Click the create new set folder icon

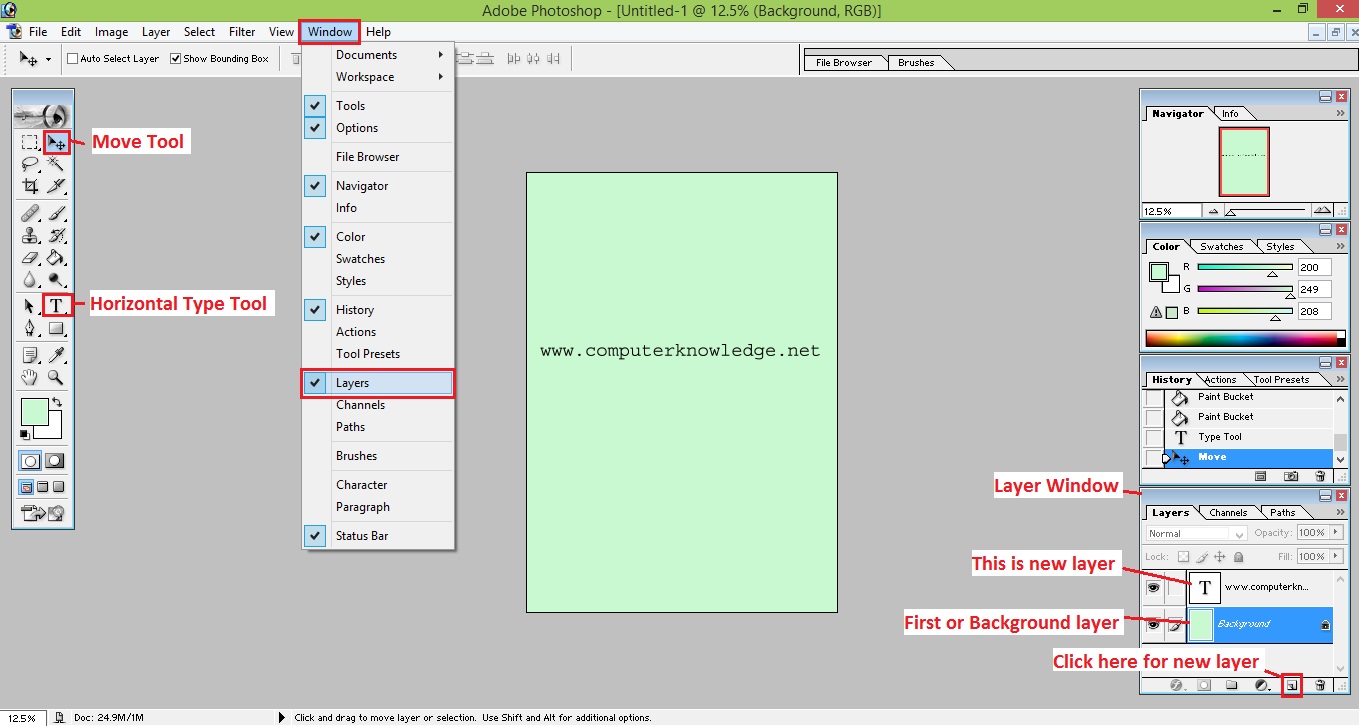1232,686
